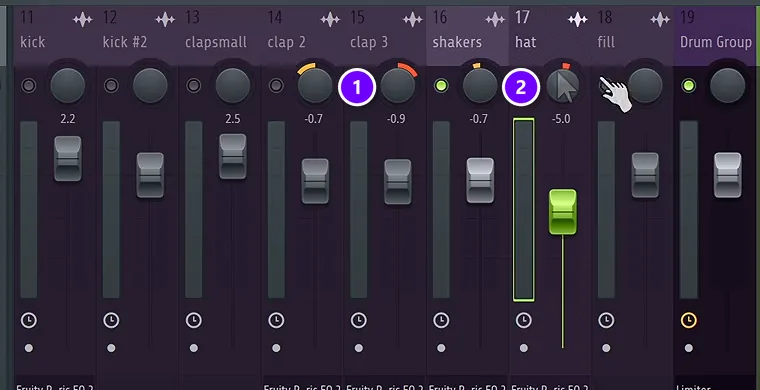Toggle mute LED on kick track
The height and width of the screenshot is (390, 760).
coord(29,86)
